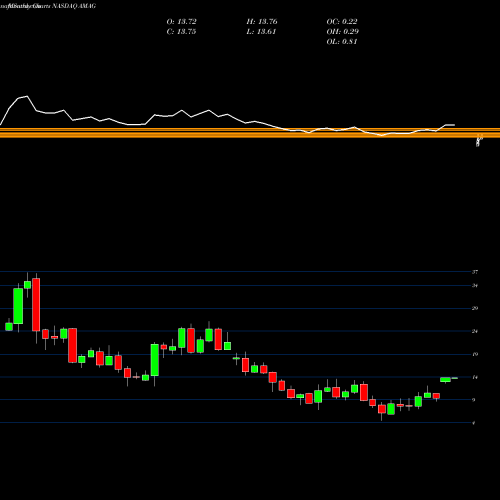Click the OC: 0.22 reading
Viewport: 500px width, 500px height.
pyautogui.click(x=342, y=22)
